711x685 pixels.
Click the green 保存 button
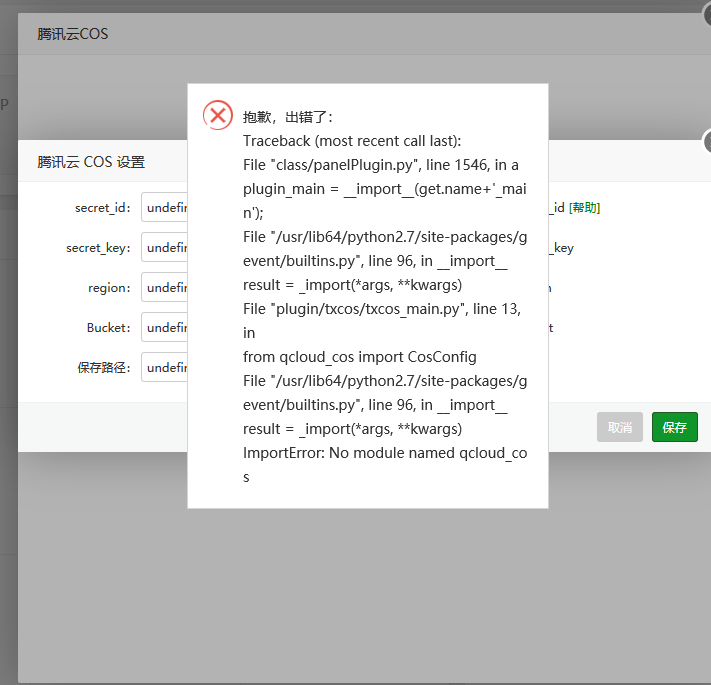(x=674, y=427)
